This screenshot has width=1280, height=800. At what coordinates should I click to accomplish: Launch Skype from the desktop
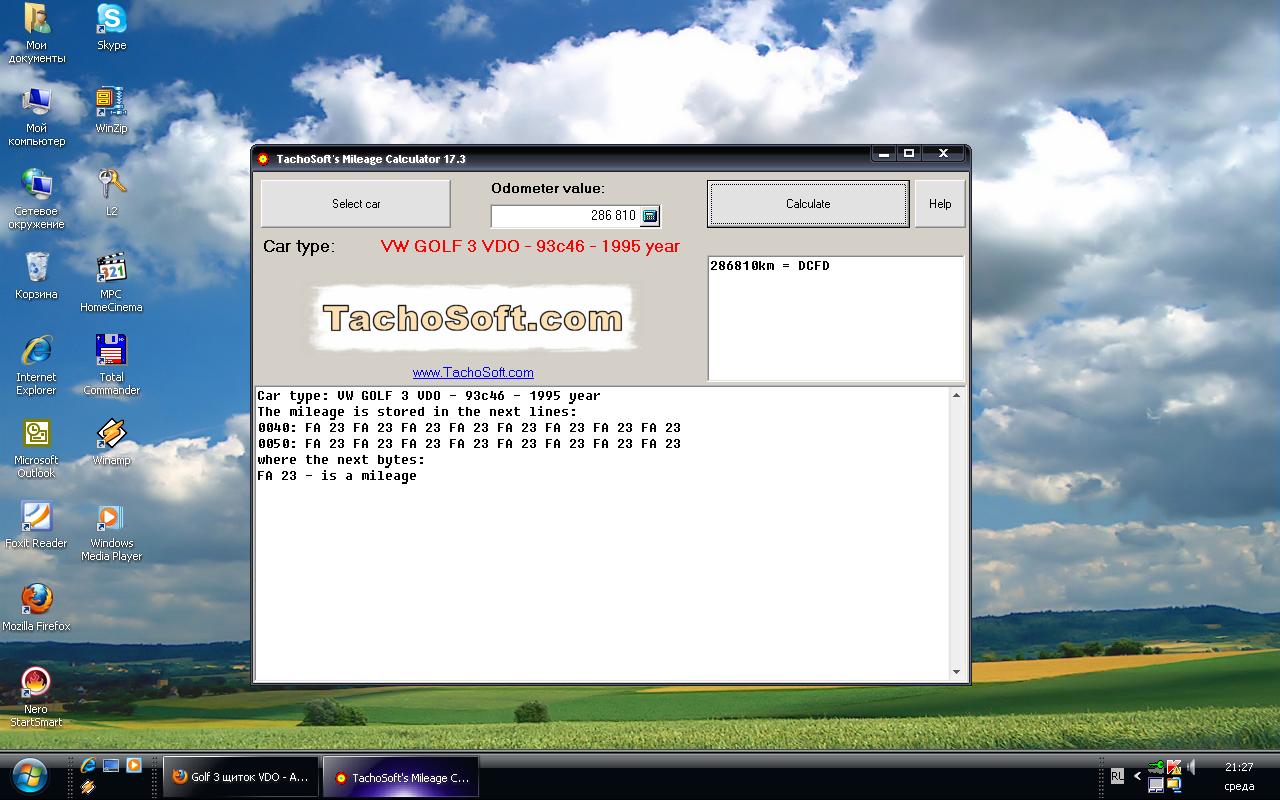[112, 27]
